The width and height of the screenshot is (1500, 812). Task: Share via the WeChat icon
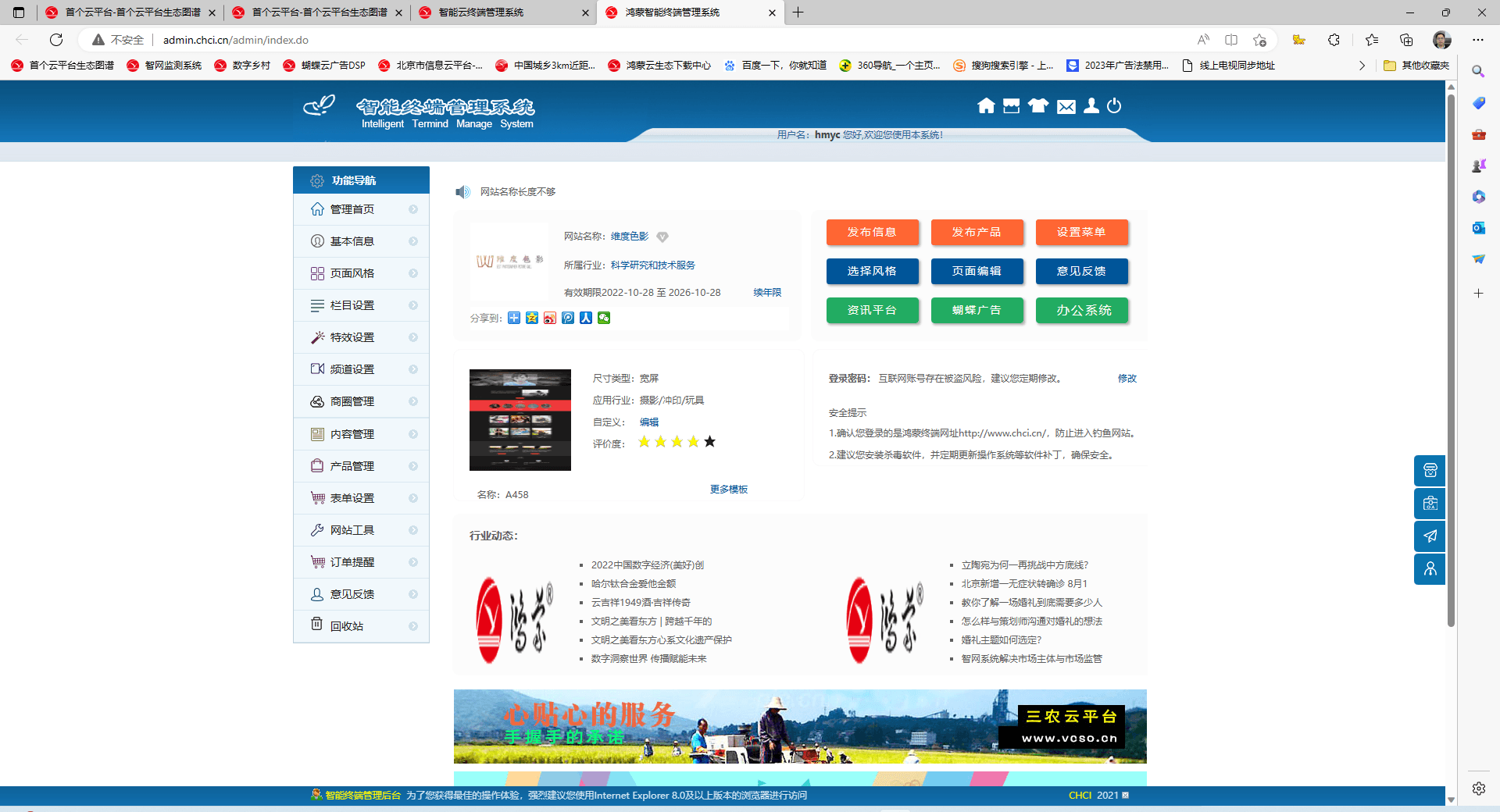[604, 318]
